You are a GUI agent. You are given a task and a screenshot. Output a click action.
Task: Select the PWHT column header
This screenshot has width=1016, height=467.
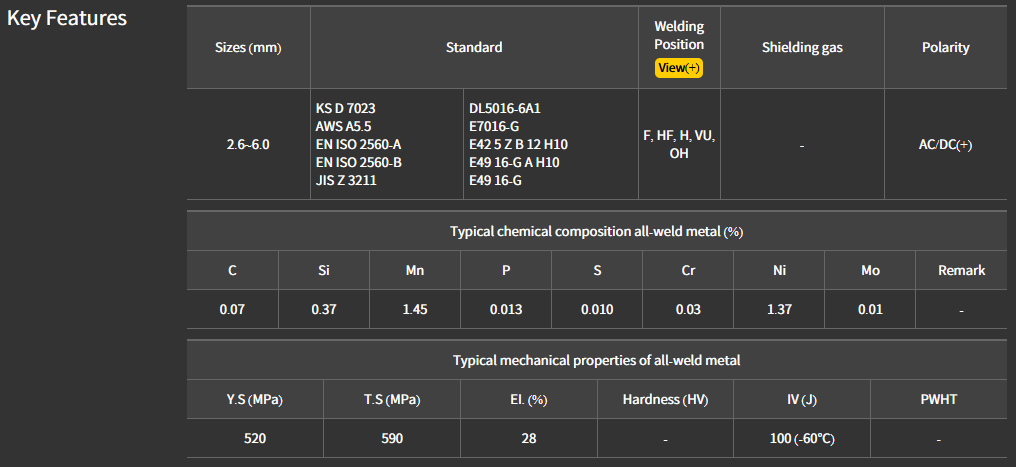(x=938, y=399)
